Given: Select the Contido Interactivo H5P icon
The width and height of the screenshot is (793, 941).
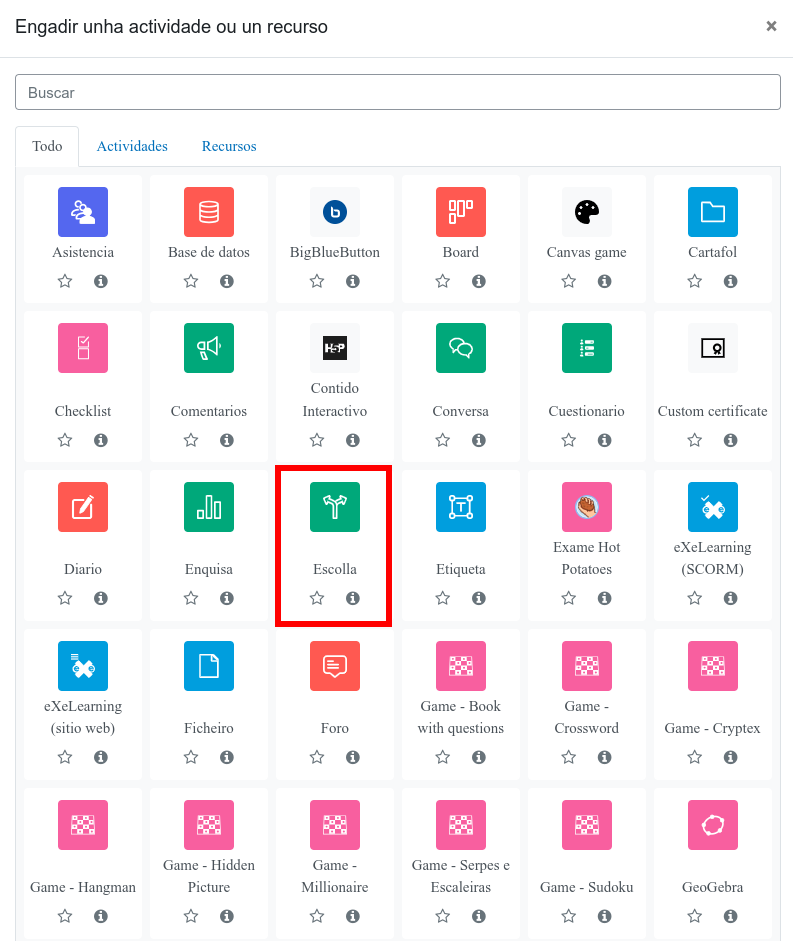Looking at the screenshot, I should (x=335, y=348).
